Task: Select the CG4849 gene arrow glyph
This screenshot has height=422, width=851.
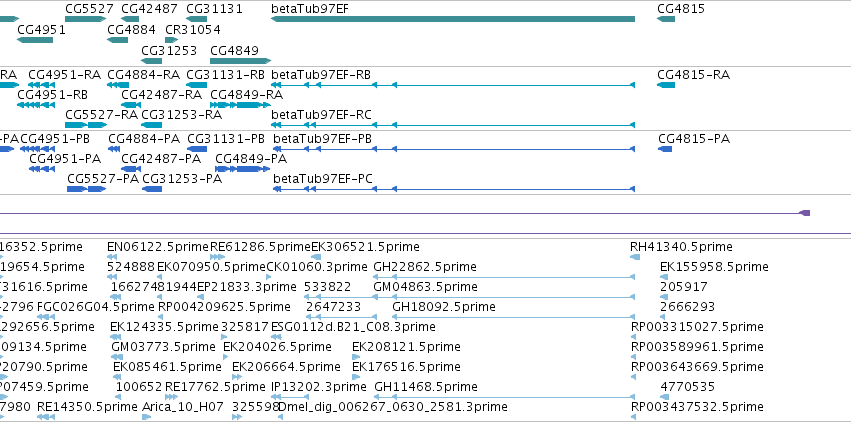Action: (x=240, y=61)
